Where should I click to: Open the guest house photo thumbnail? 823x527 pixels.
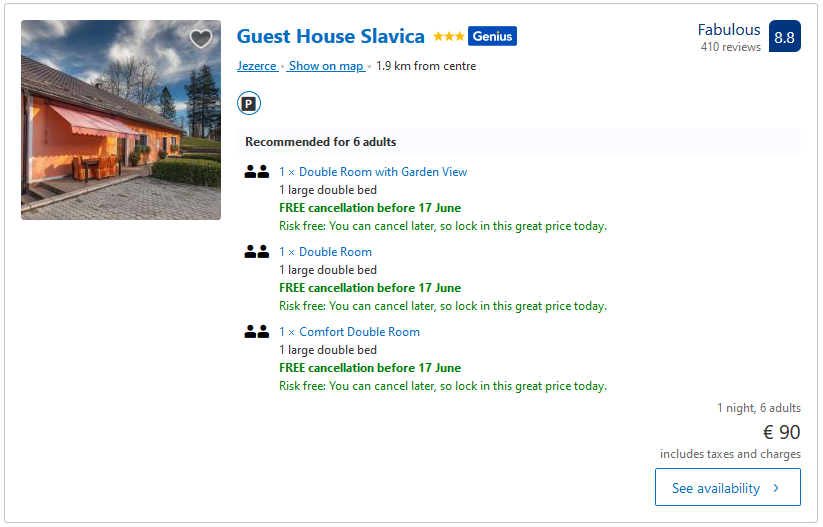(x=121, y=120)
